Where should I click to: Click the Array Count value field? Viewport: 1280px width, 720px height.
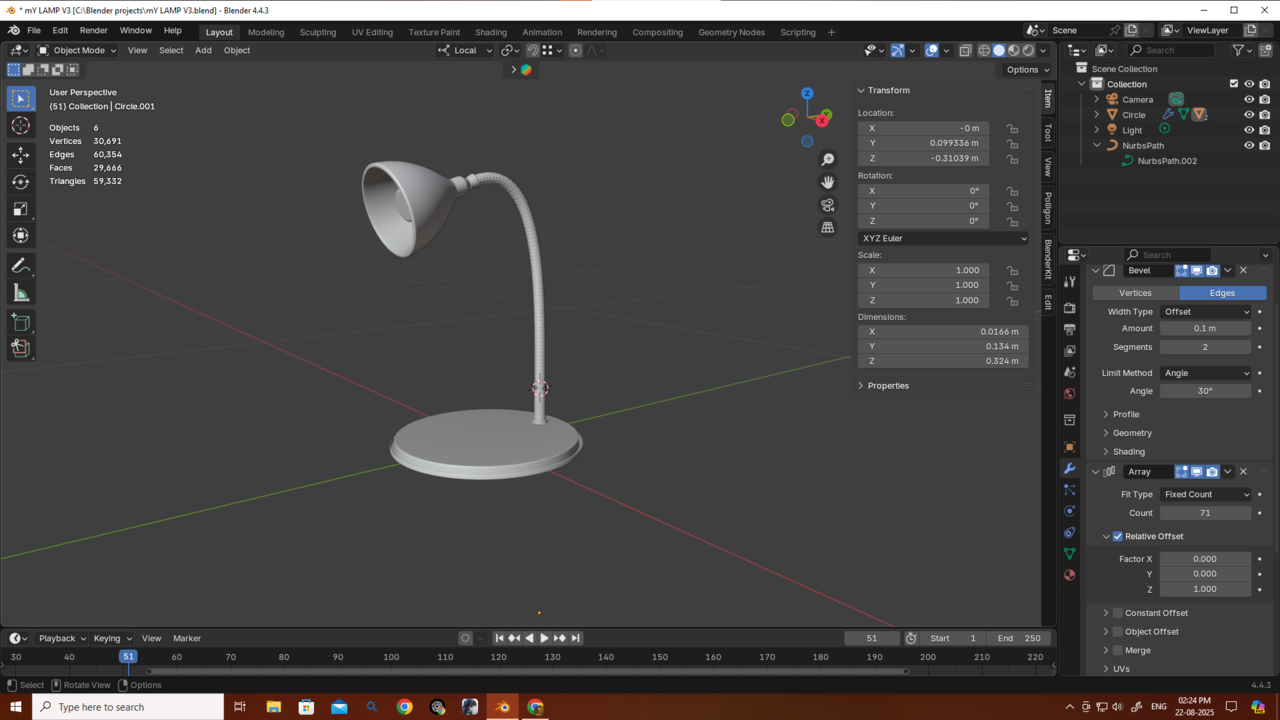click(x=1205, y=513)
